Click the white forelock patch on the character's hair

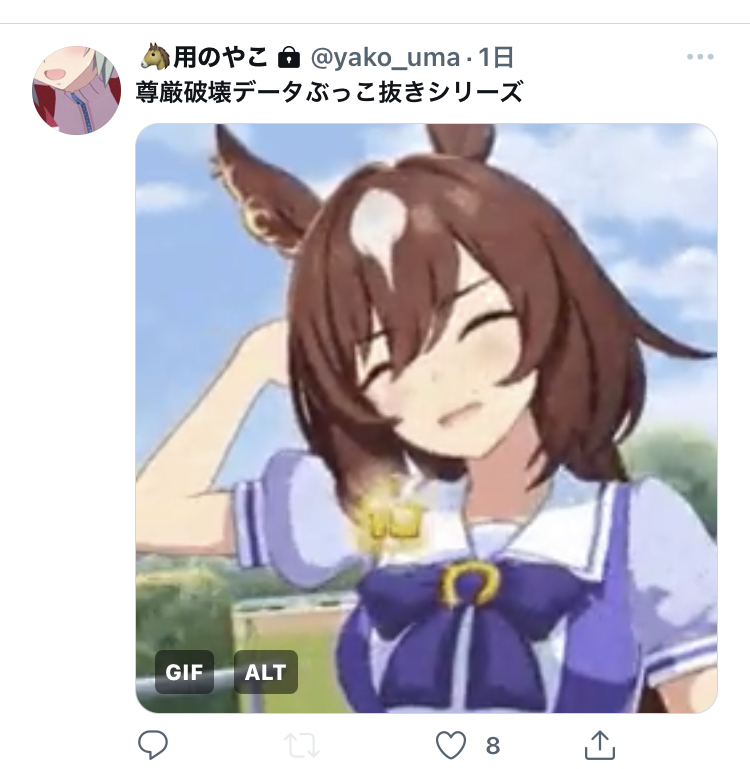coord(377,229)
